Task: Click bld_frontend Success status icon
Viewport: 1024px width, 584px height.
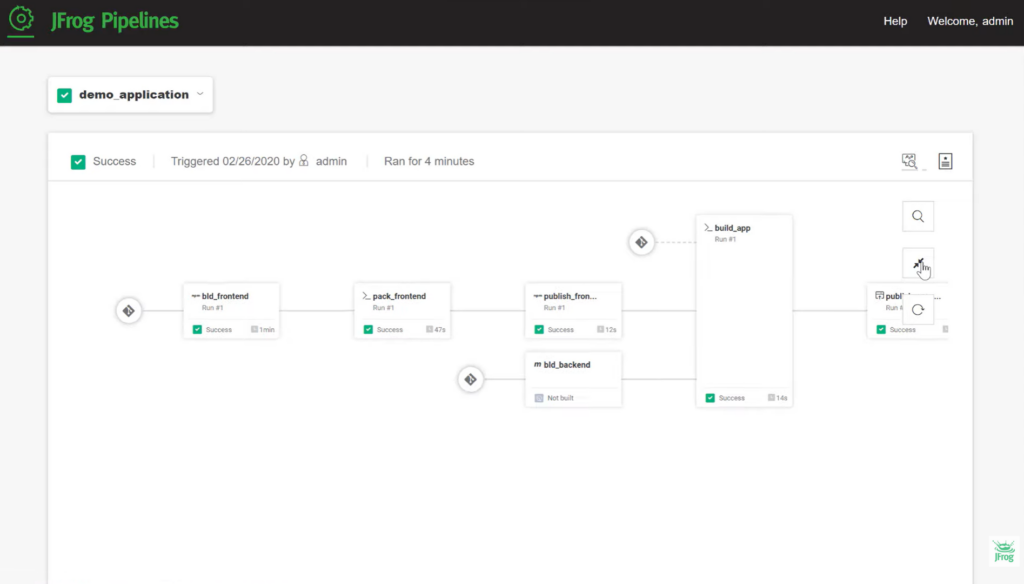Action: 197,330
